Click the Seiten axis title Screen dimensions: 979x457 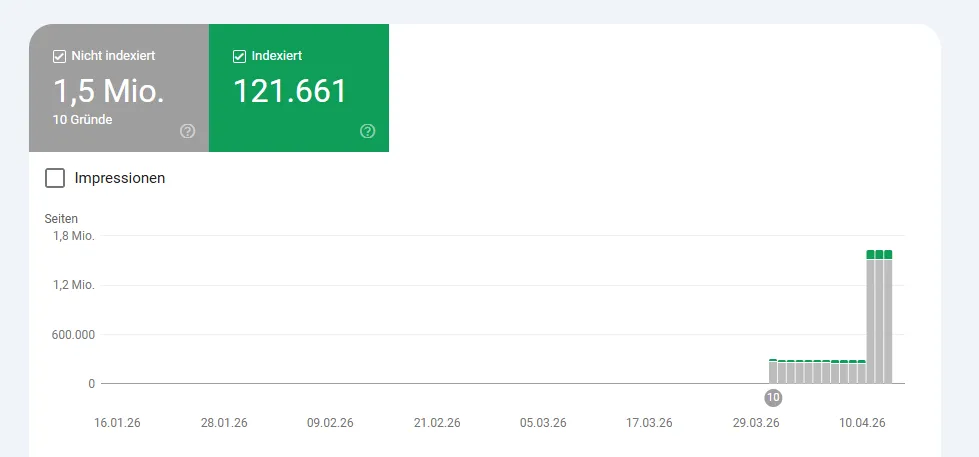click(61, 218)
